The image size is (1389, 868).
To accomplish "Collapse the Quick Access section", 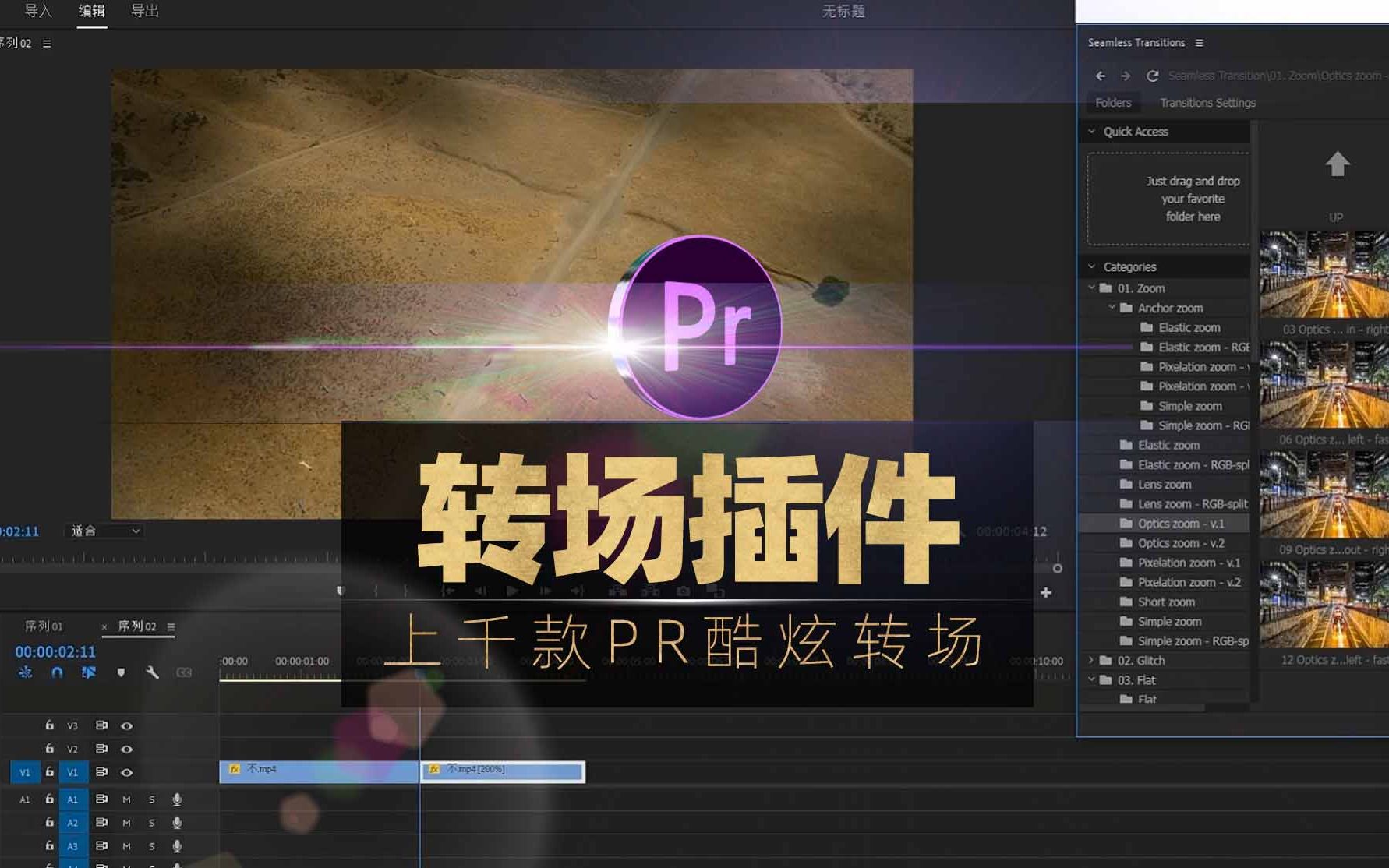I will (1092, 132).
